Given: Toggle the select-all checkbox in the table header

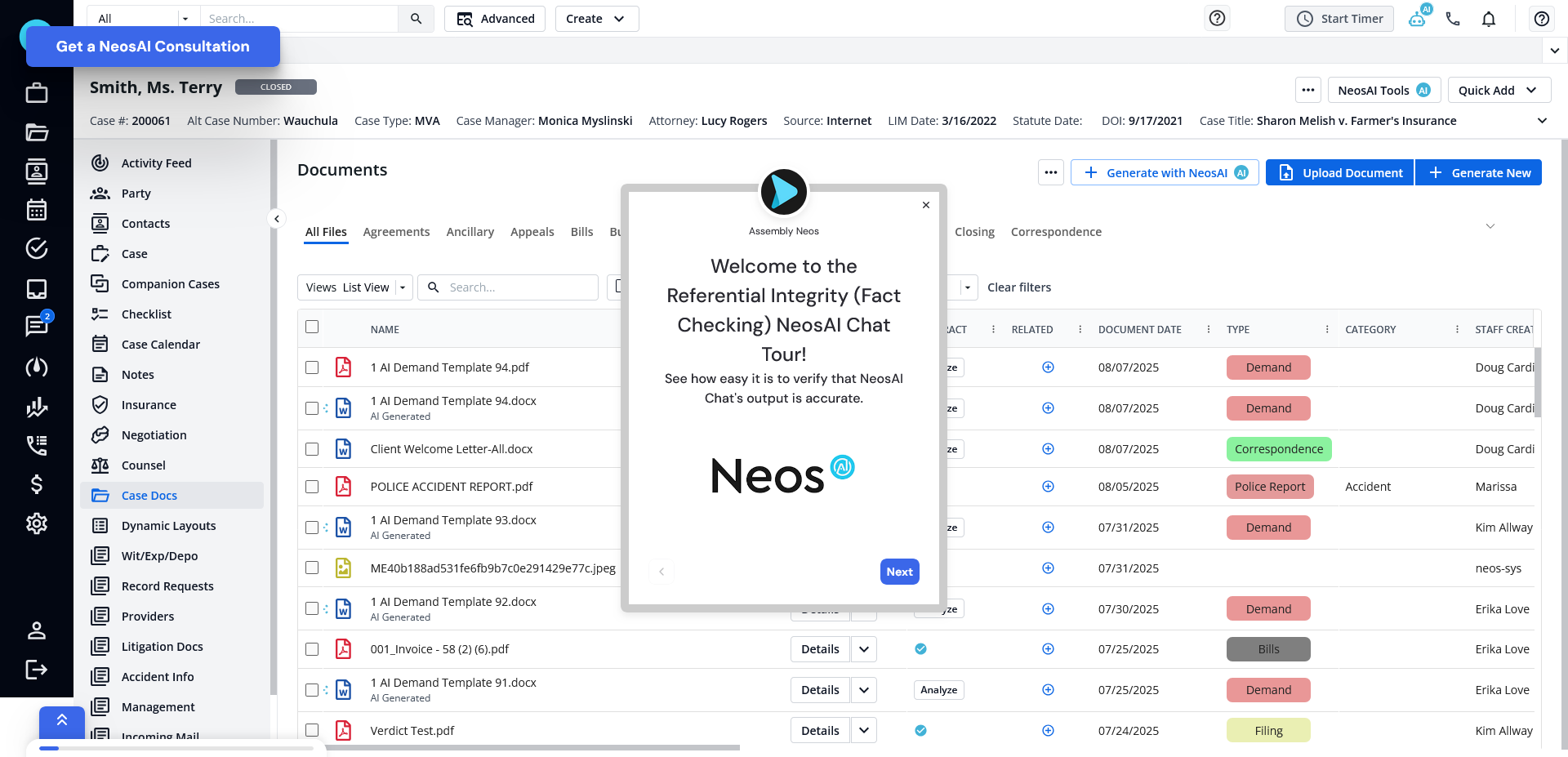Looking at the screenshot, I should [x=312, y=326].
